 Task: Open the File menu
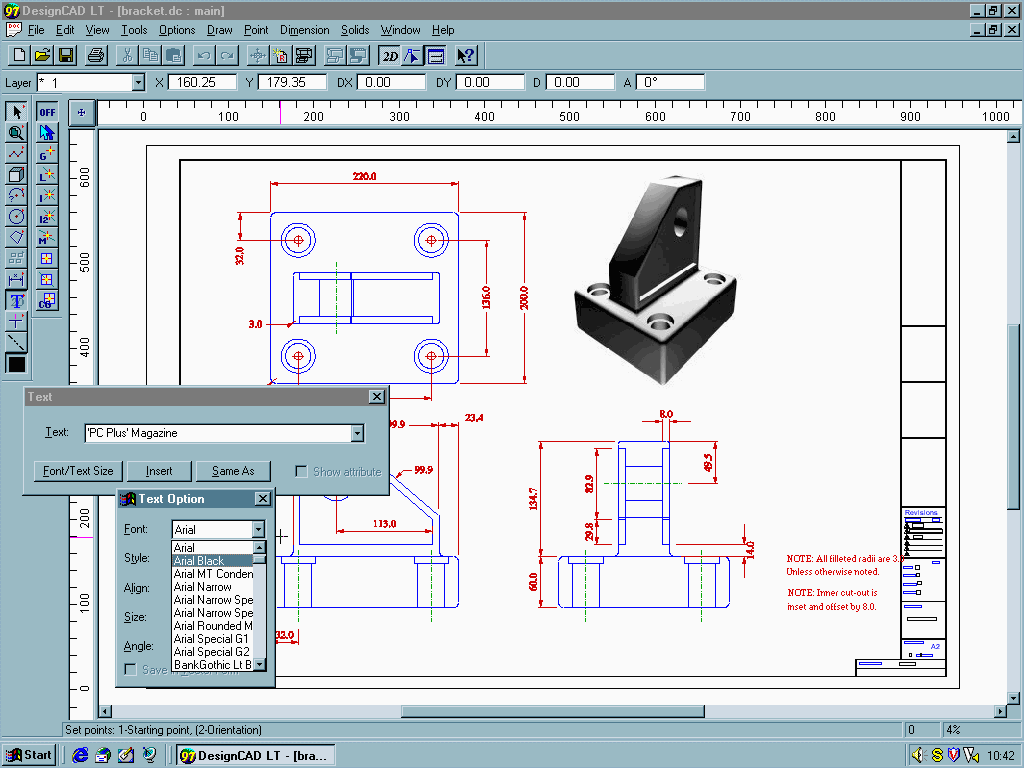coord(36,30)
